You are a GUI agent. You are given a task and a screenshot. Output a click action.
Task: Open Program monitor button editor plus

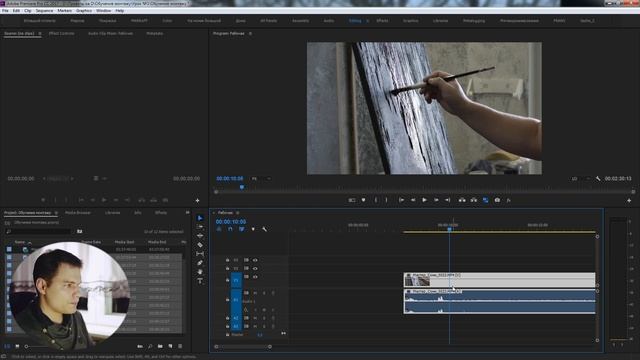pyautogui.click(x=629, y=200)
